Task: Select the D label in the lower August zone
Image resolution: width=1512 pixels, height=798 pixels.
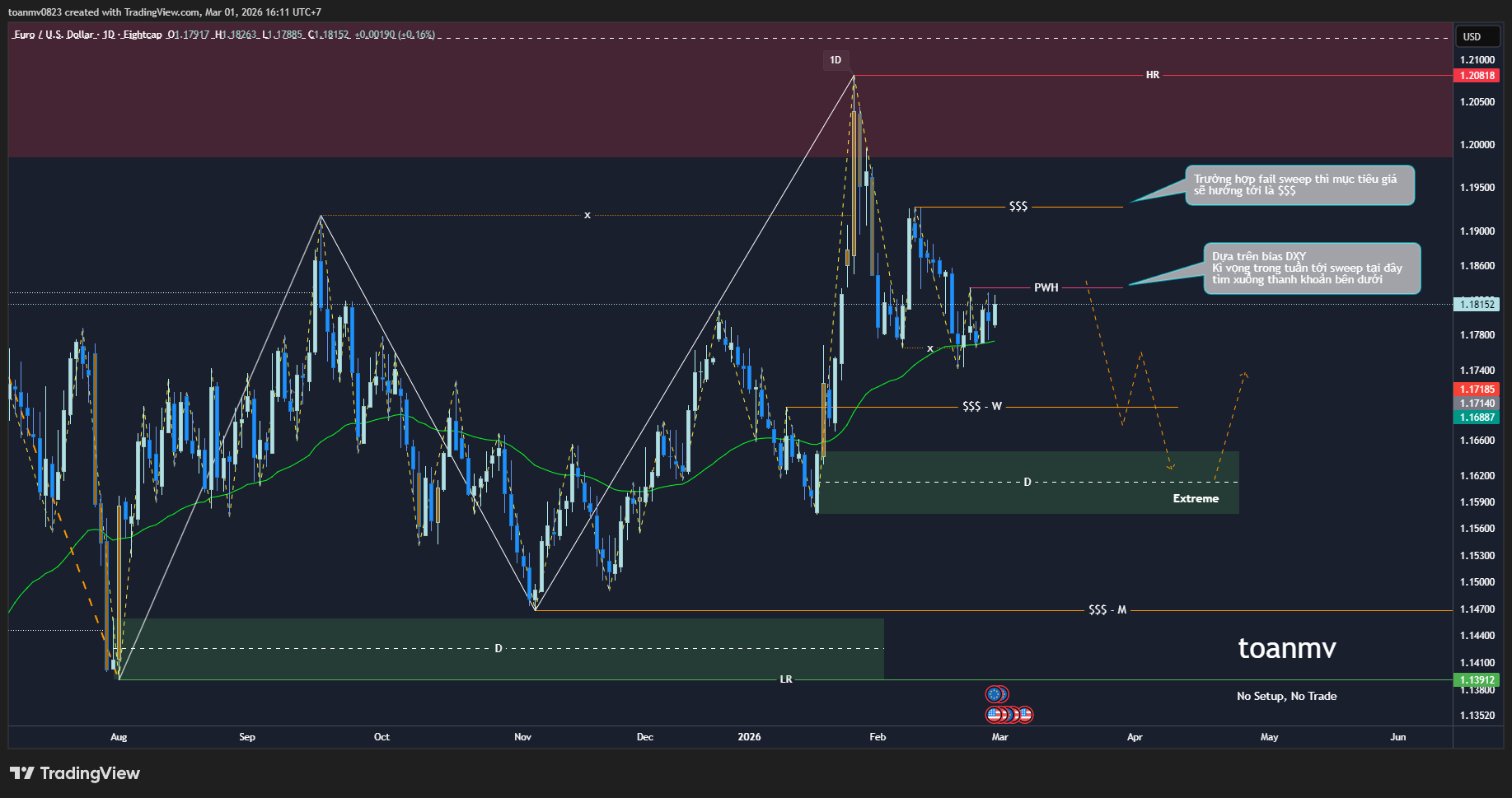Action: [499, 649]
